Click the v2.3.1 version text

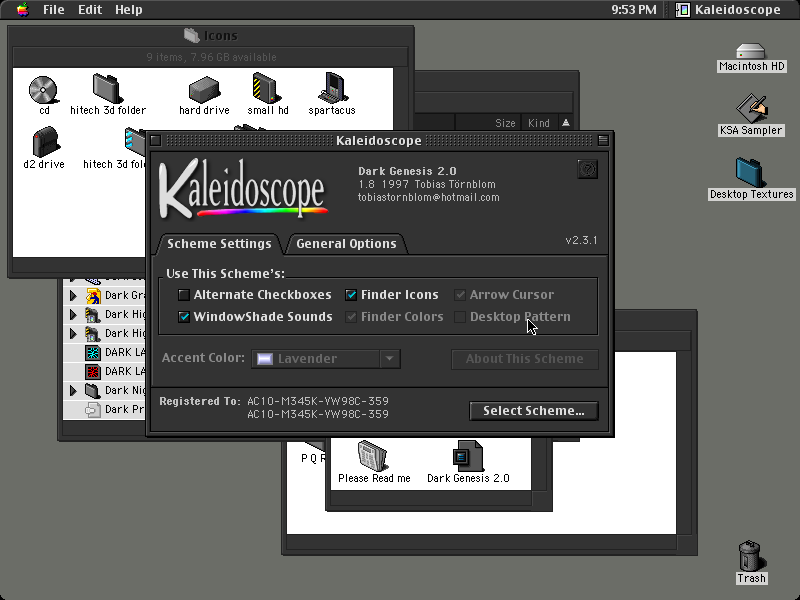581,240
